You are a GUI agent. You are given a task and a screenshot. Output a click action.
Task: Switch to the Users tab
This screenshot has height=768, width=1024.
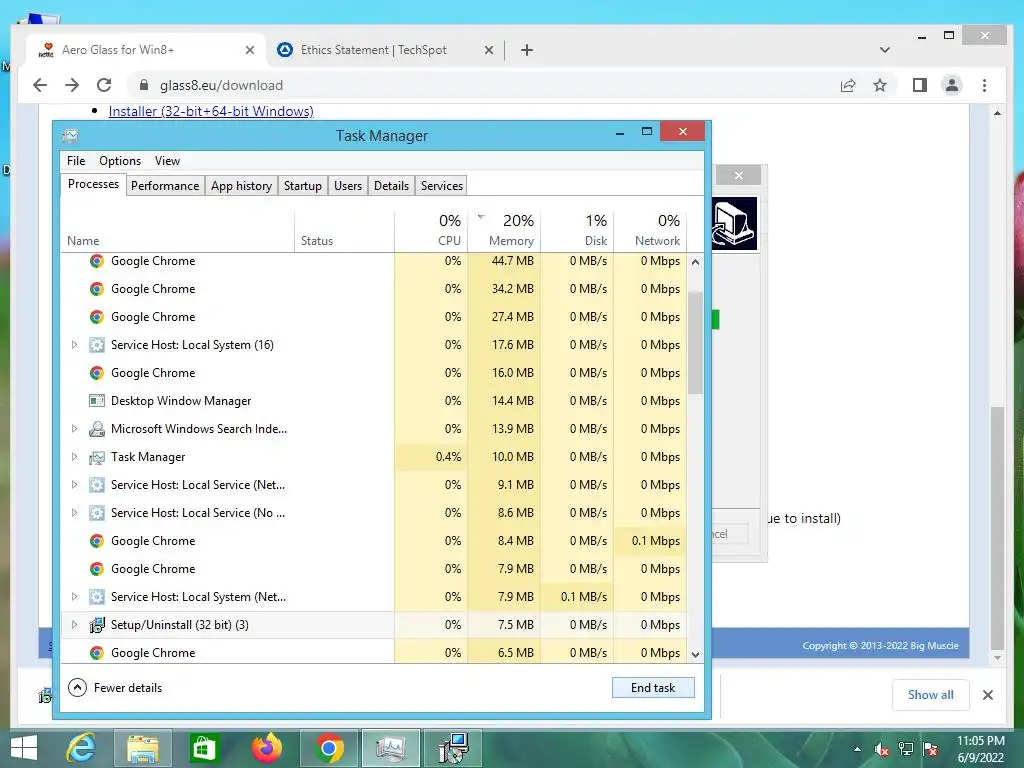tap(347, 185)
